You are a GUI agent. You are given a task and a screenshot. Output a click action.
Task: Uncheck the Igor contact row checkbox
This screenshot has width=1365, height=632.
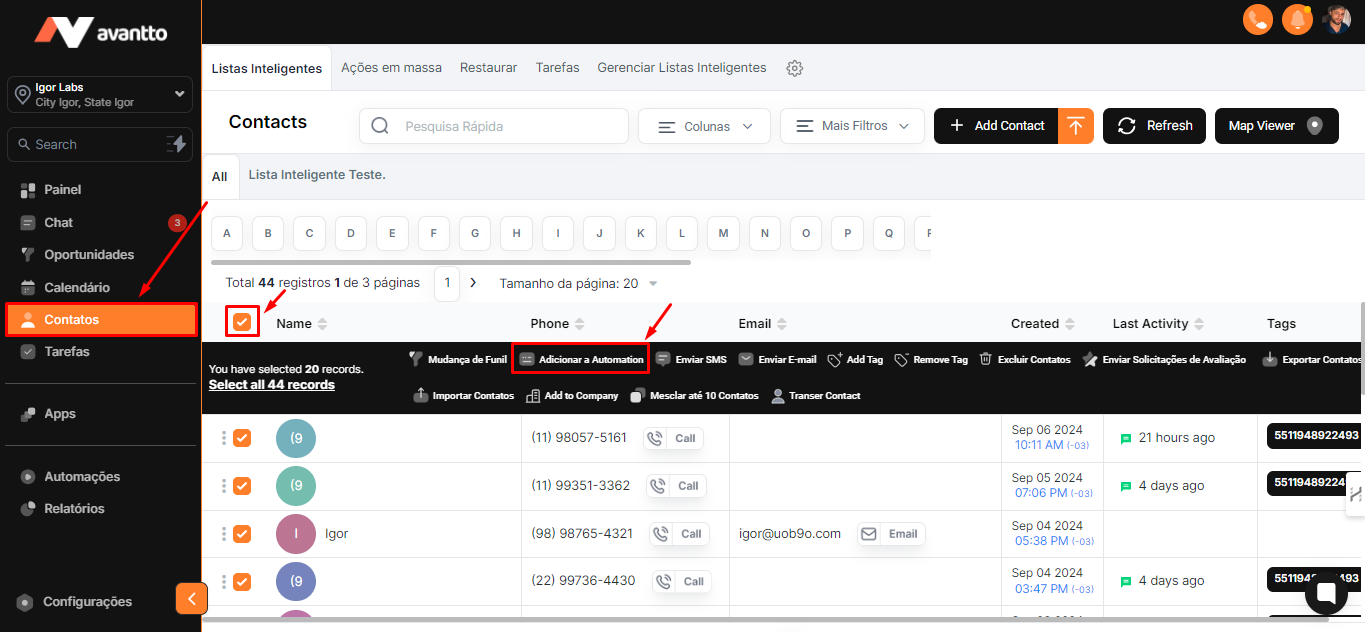pos(242,534)
